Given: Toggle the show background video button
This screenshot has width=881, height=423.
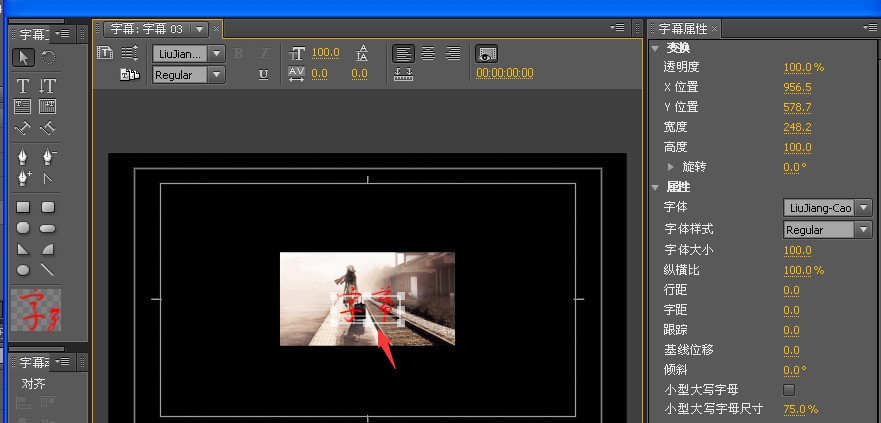Looking at the screenshot, I should [x=487, y=53].
